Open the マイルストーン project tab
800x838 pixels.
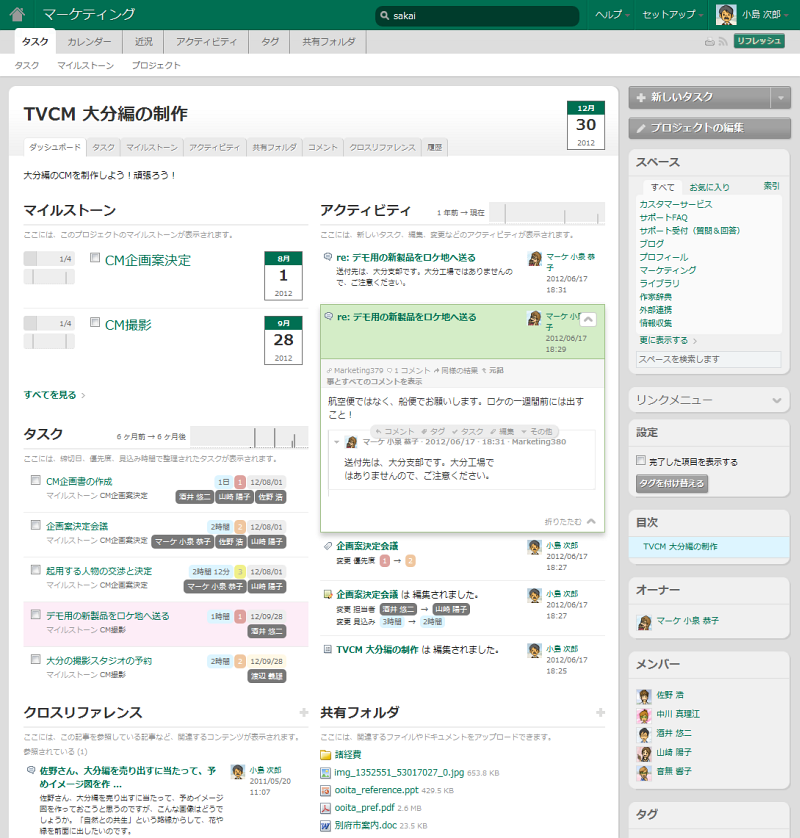point(152,147)
